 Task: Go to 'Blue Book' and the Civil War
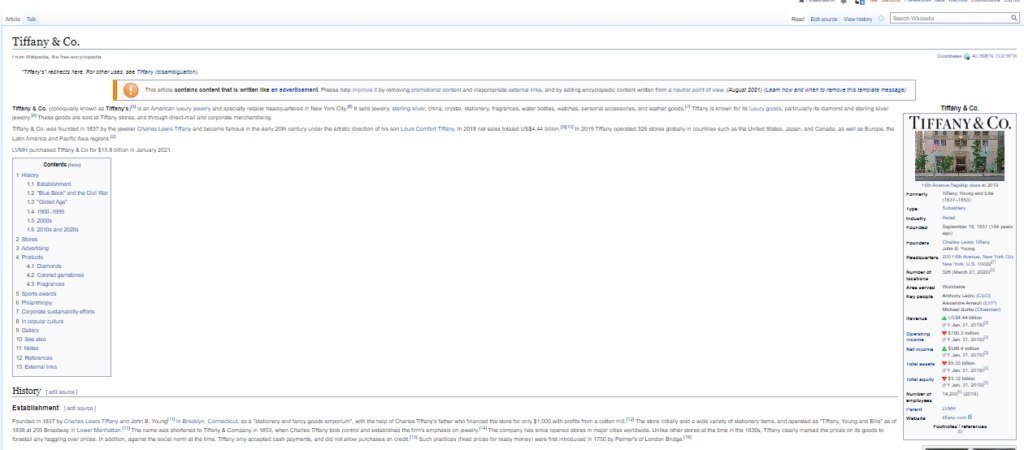coord(68,193)
